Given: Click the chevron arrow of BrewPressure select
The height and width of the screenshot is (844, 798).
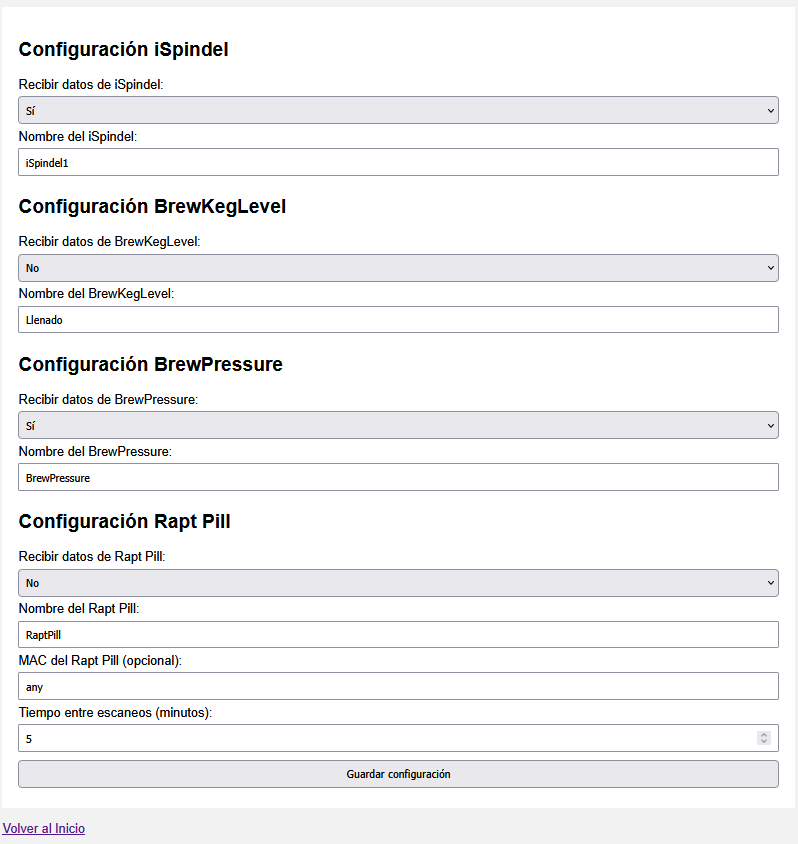Looking at the screenshot, I should (x=771, y=426).
